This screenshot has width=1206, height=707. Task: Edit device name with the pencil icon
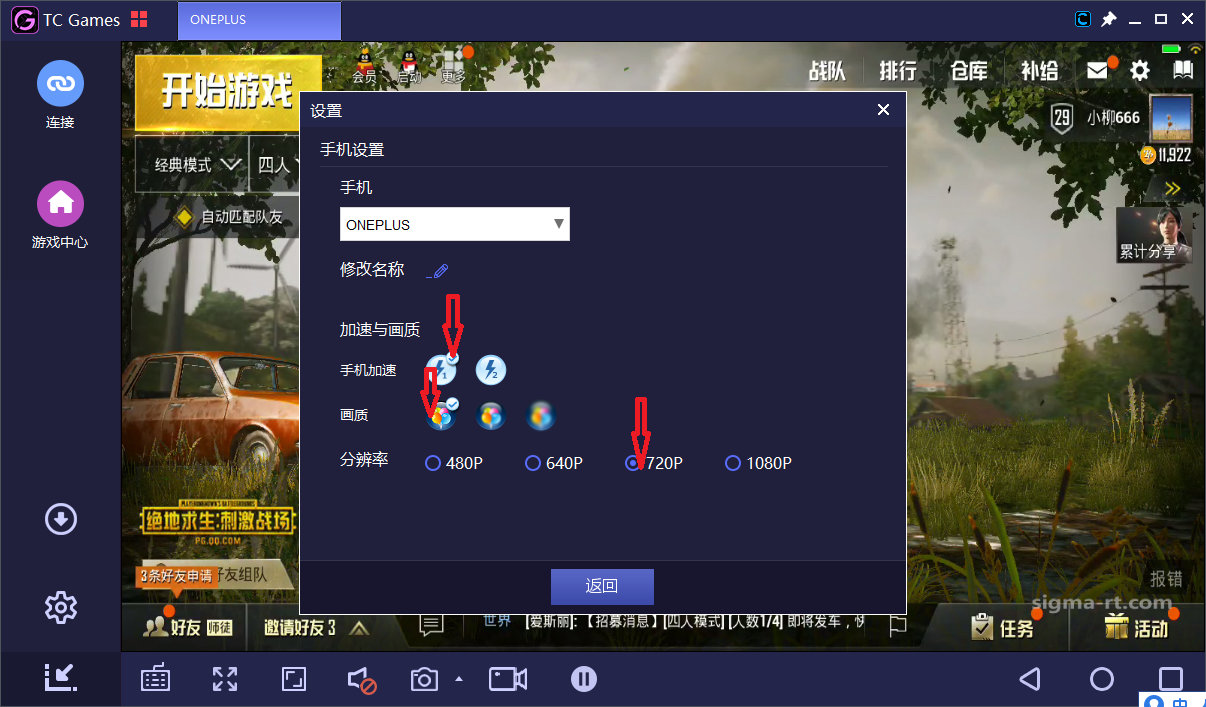point(438,269)
